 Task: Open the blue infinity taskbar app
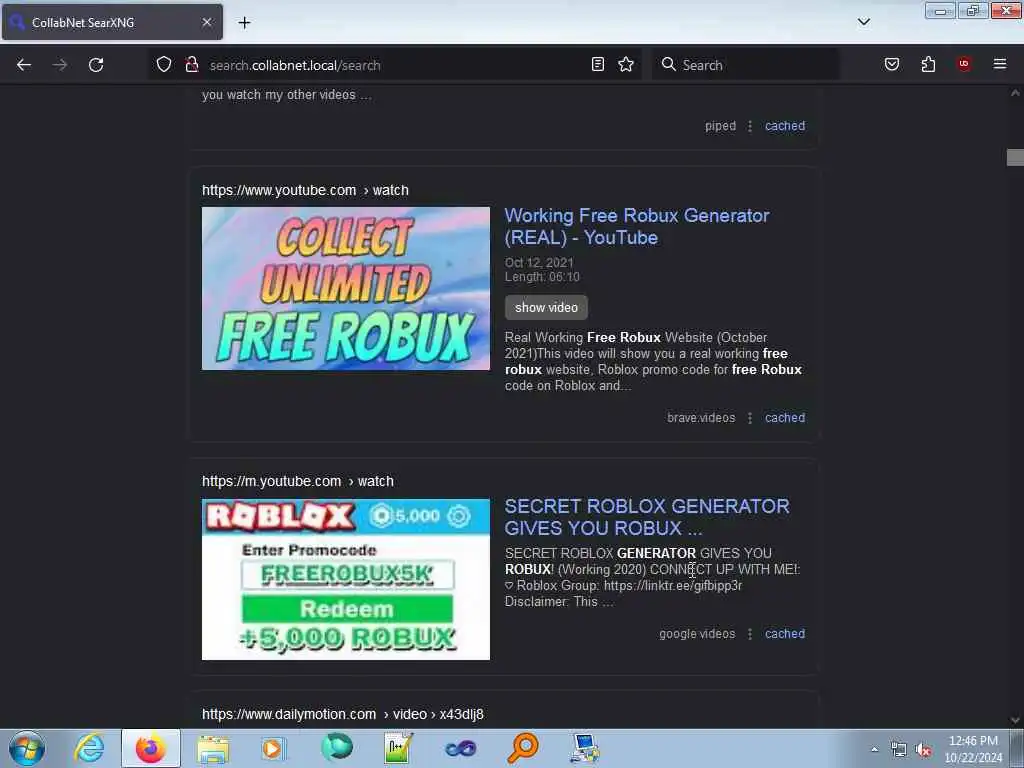click(460, 748)
